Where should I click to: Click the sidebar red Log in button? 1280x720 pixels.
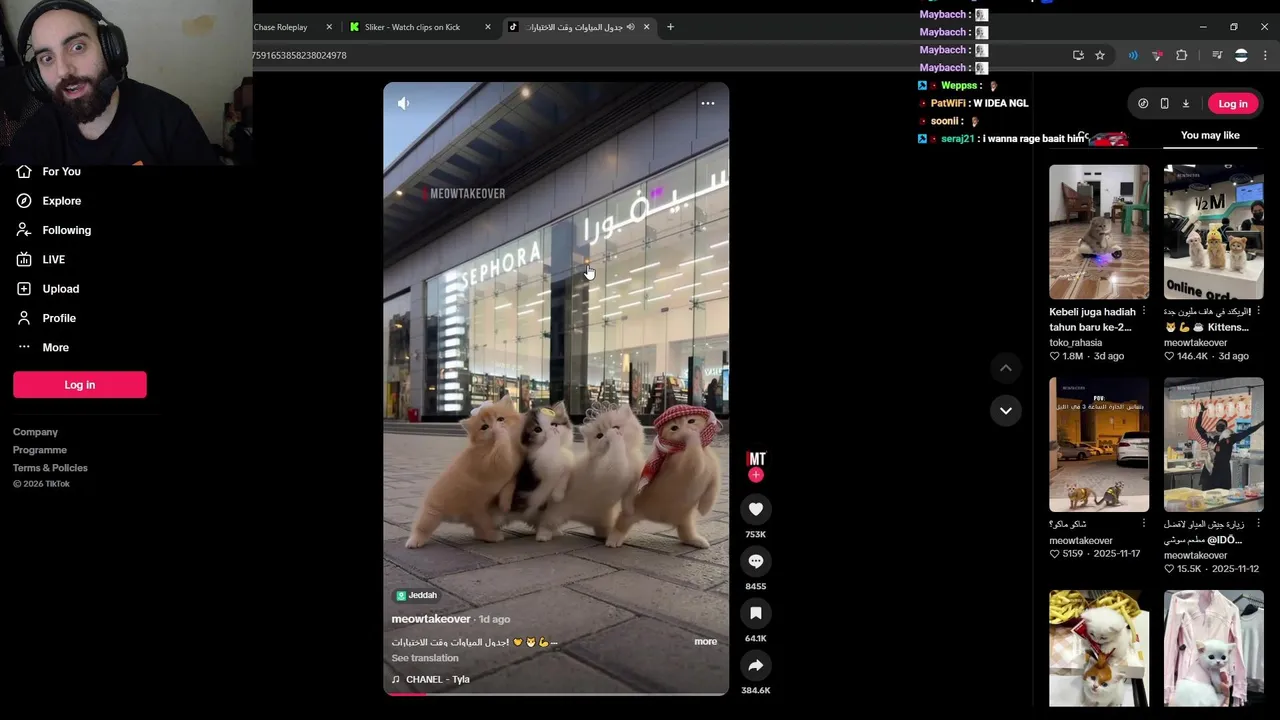[80, 385]
